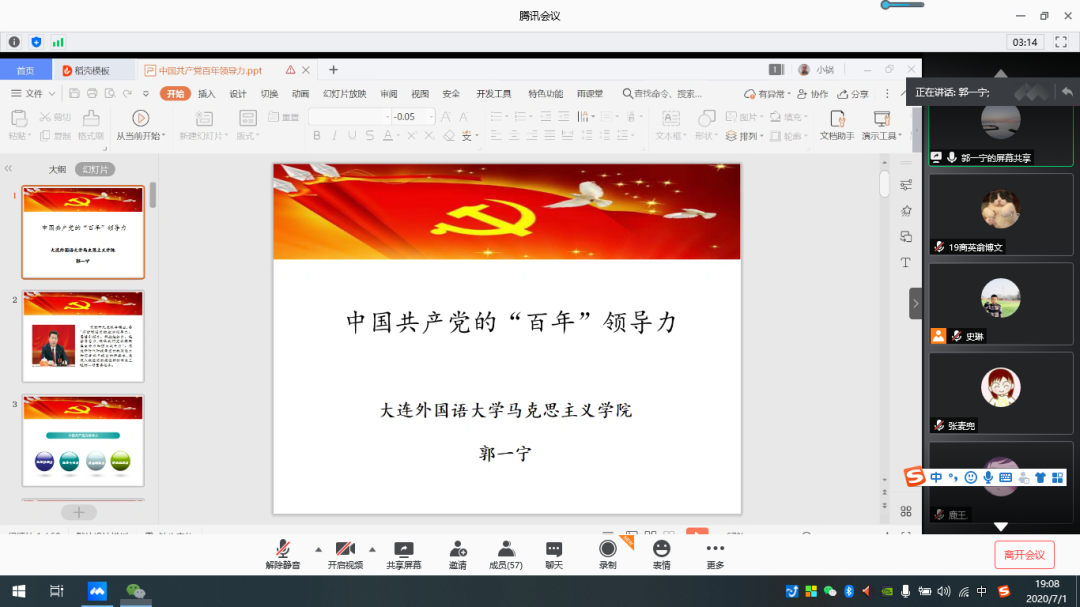Click the 离开会议 leave meeting button
The height and width of the screenshot is (607, 1080).
tap(1024, 555)
